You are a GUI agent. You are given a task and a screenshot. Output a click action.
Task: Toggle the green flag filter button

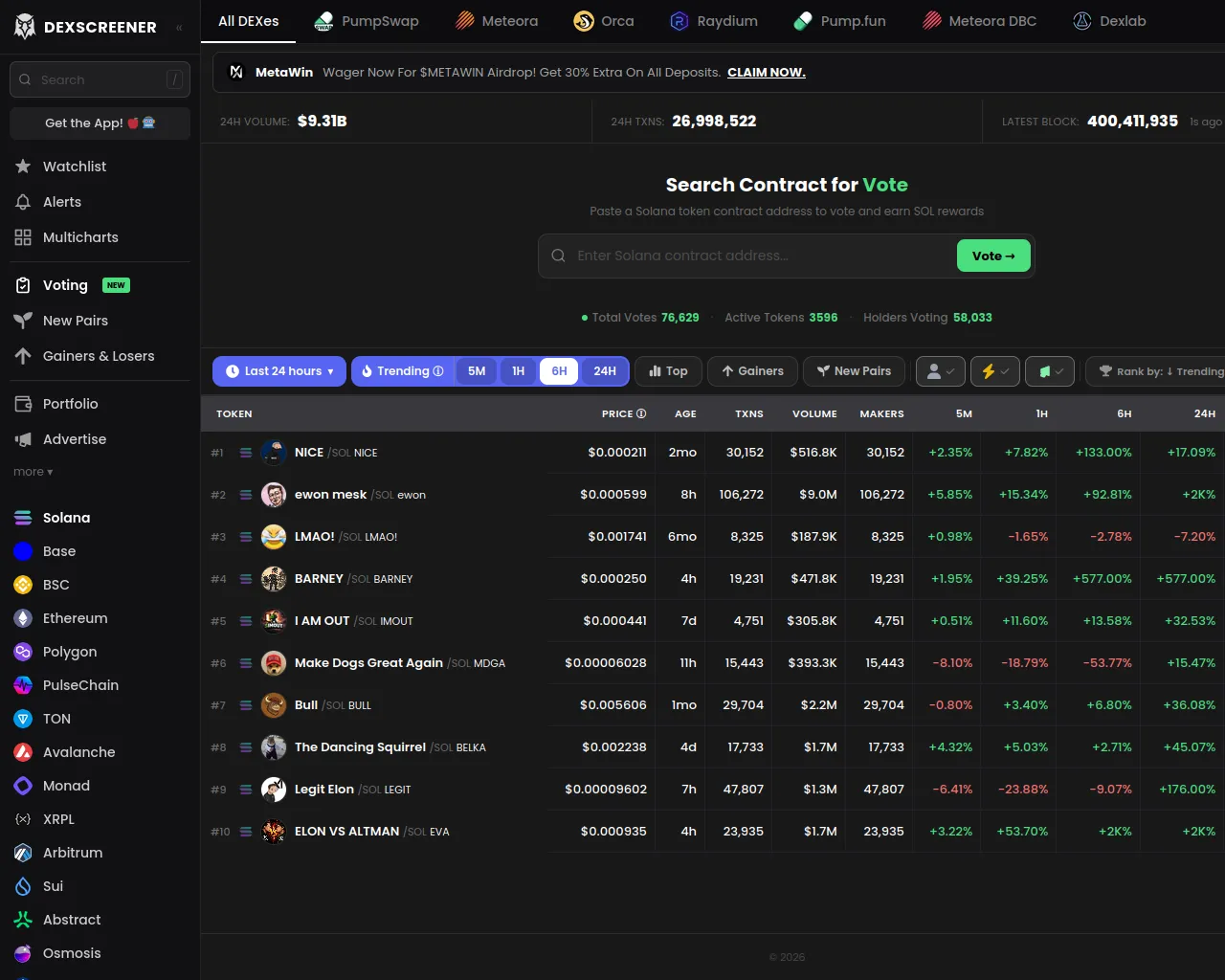click(x=1050, y=371)
